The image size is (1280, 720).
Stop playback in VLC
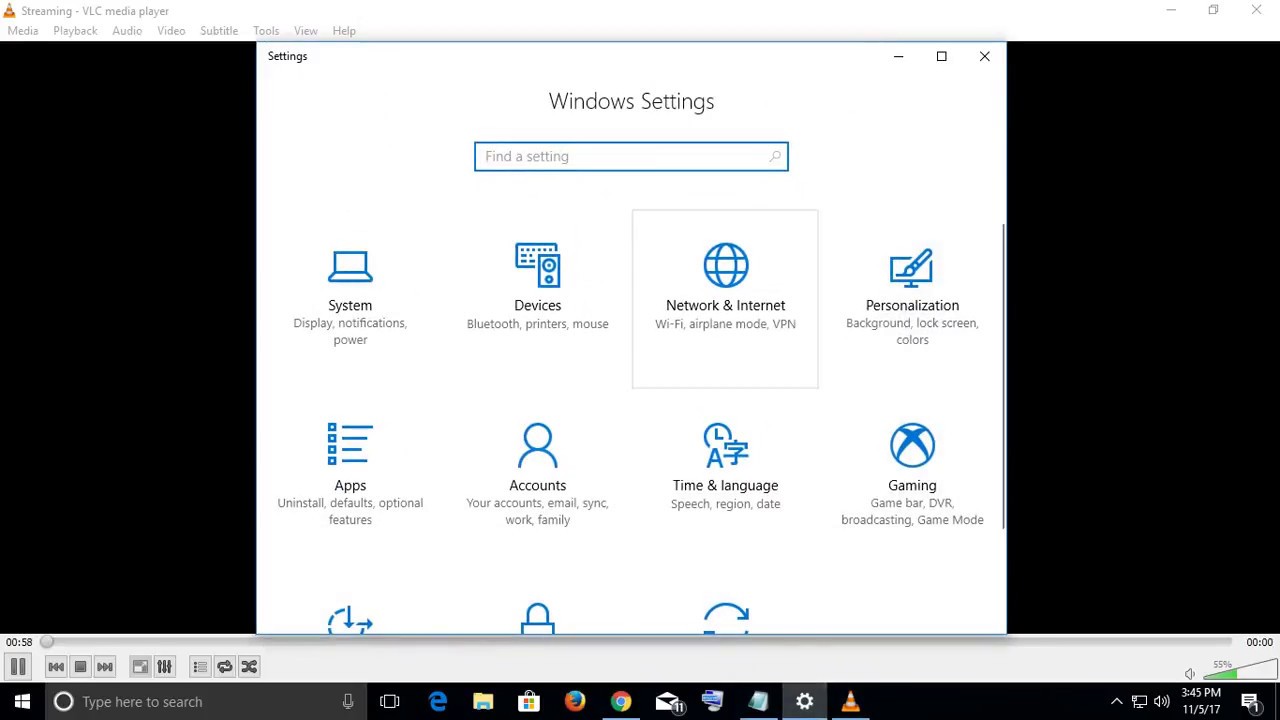[80, 667]
